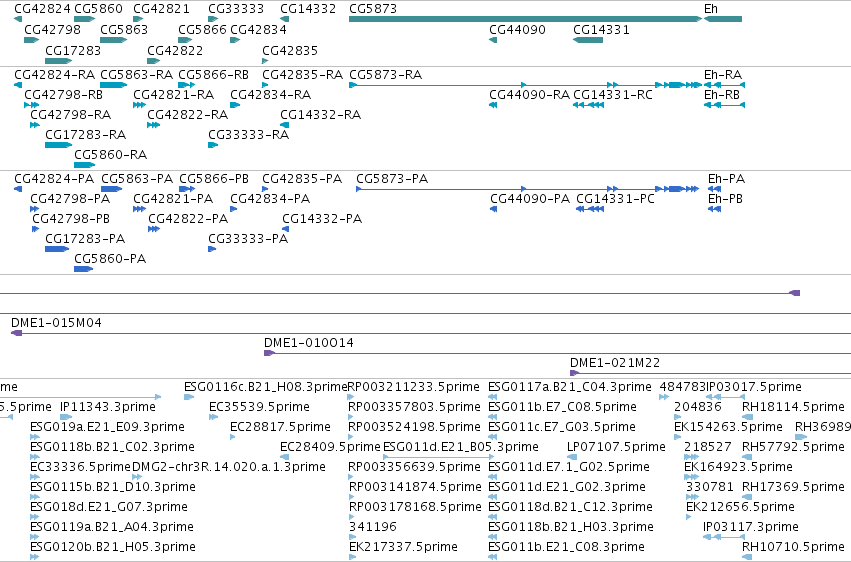This screenshot has height=562, width=851.
Task: Click the CG5873-PA protein label
Action: coord(392,178)
